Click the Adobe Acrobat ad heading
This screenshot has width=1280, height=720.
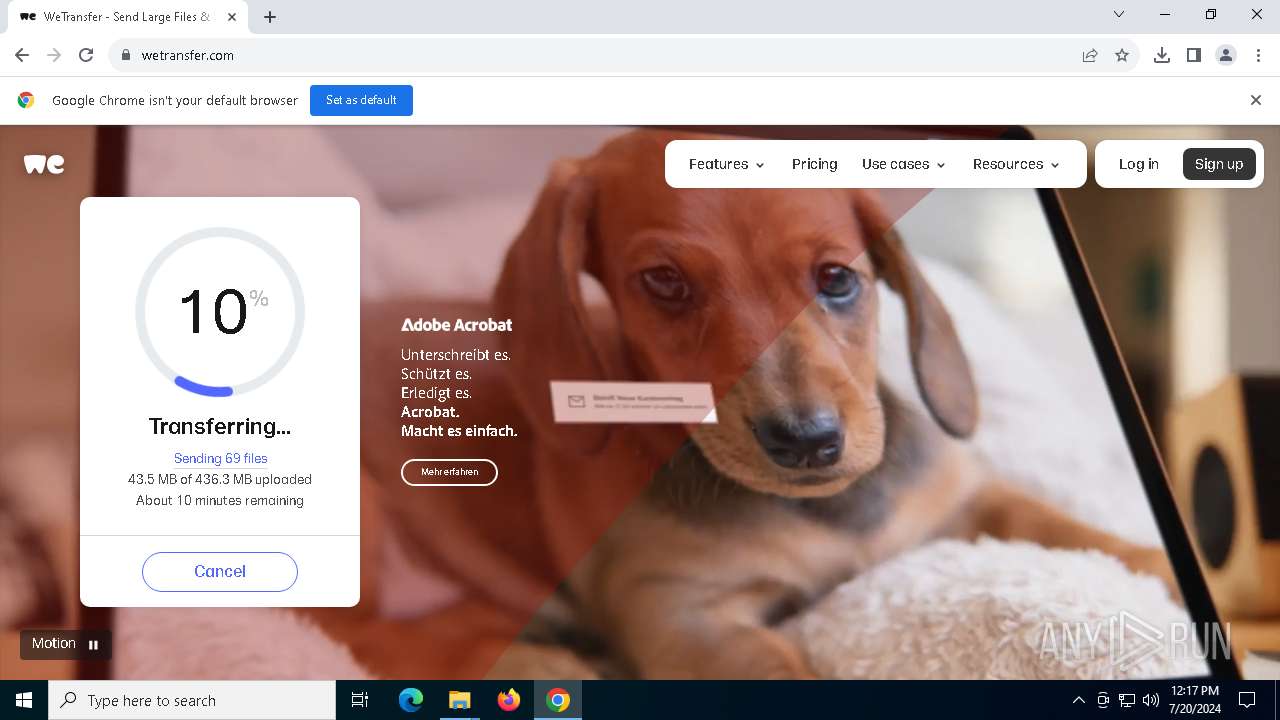[x=457, y=325]
